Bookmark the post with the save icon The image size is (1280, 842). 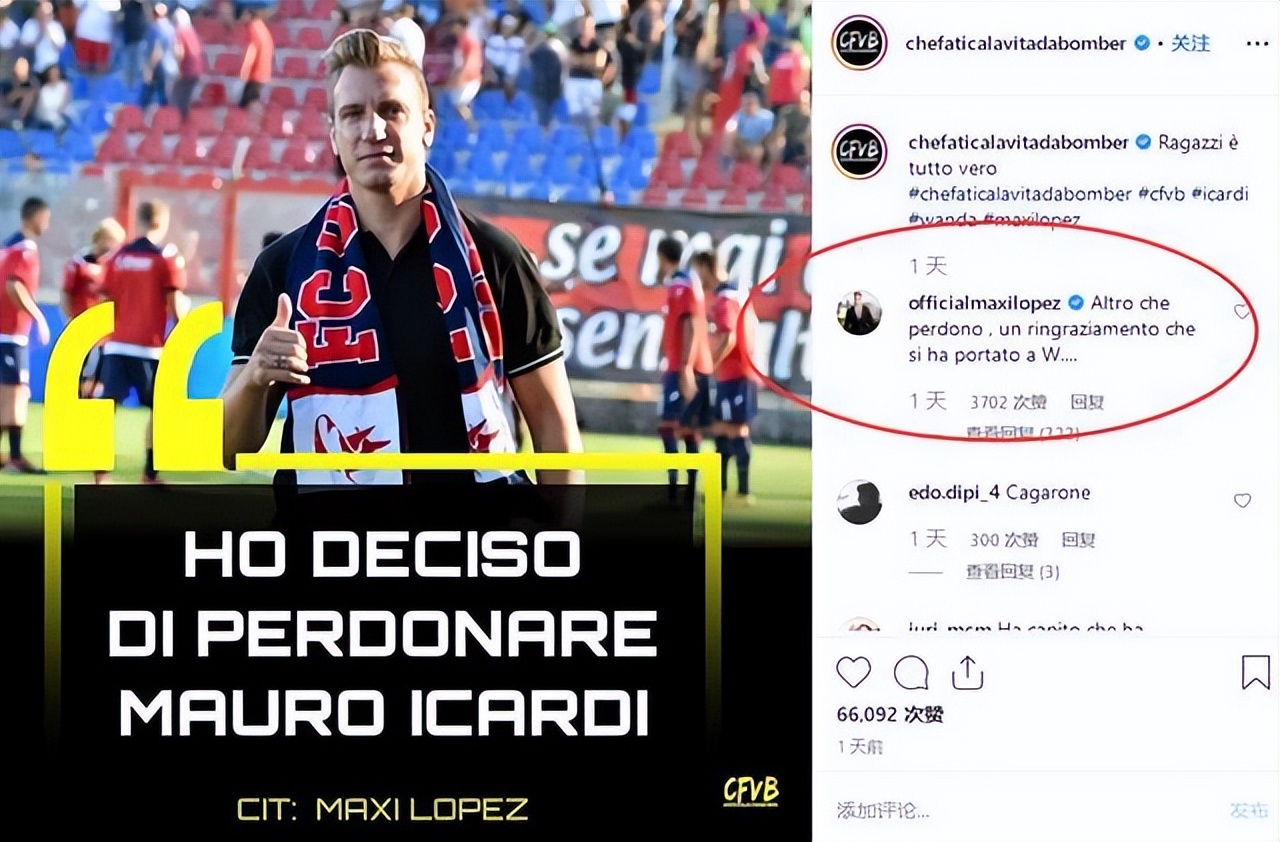tap(1255, 673)
